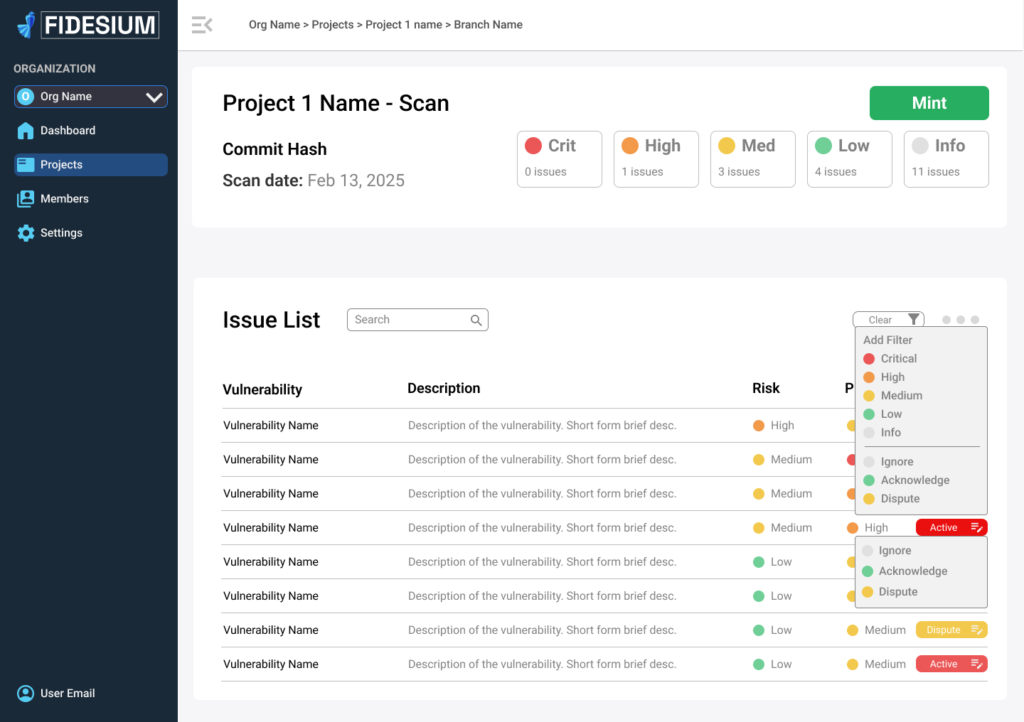Click the Fidesium logo icon
Viewport: 1024px width, 722px height.
pos(26,25)
